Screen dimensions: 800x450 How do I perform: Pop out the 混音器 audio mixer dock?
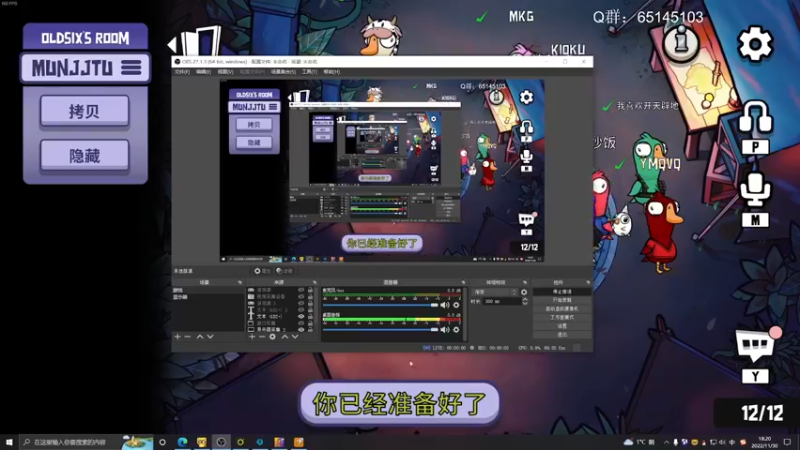(463, 282)
